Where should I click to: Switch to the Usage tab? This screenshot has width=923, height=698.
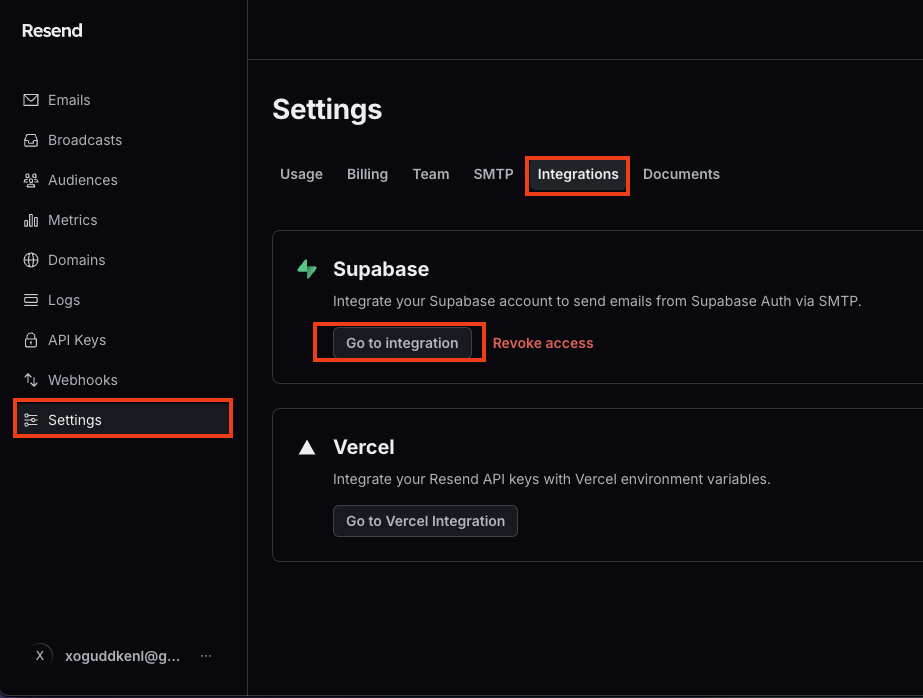(x=301, y=174)
